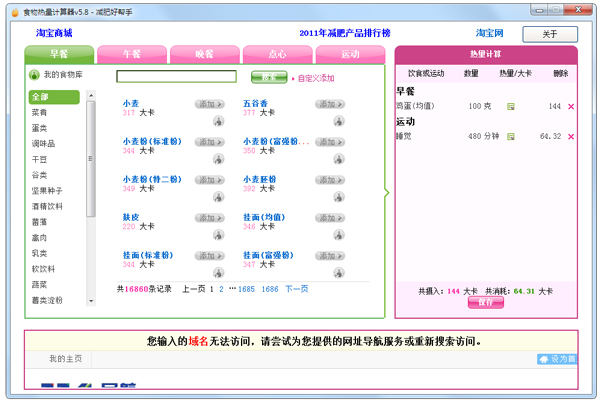The height and width of the screenshot is (401, 600).
Task: Select 坚果种子 category in sidebar
Action: click(46, 190)
